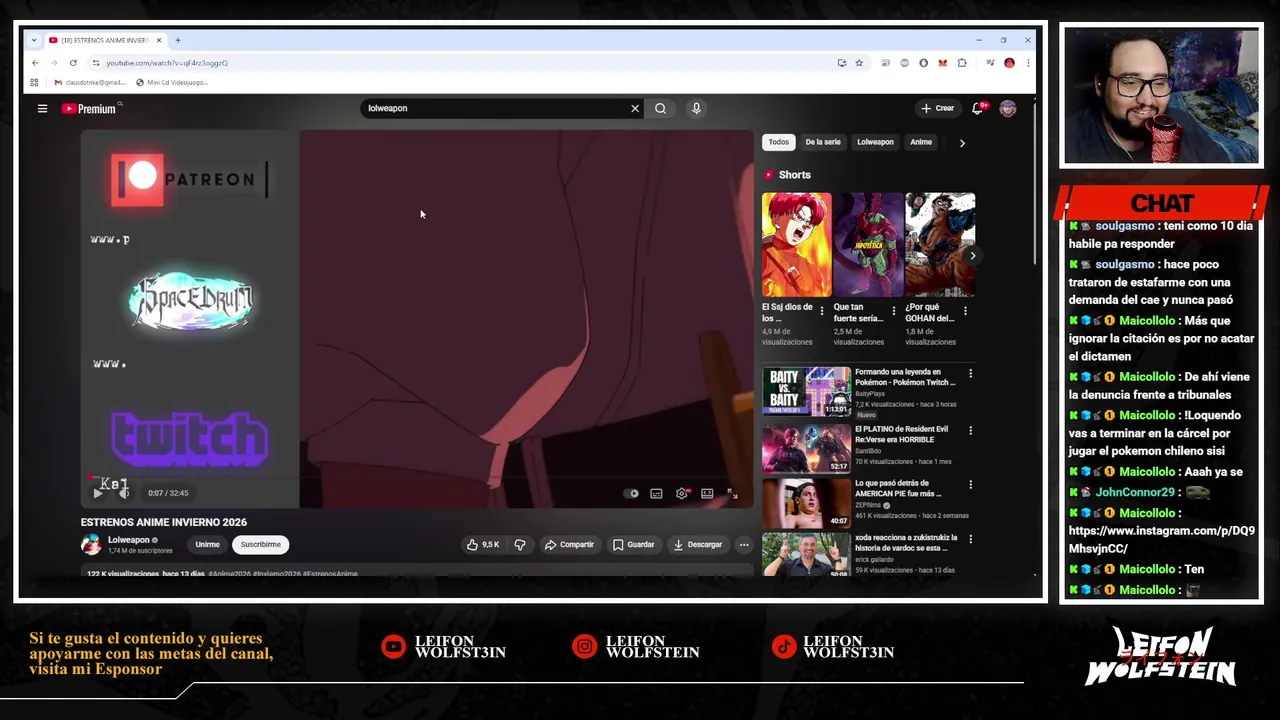Go to YouTube Premium home logo
Viewport: 1280px width, 720px height.
point(90,108)
